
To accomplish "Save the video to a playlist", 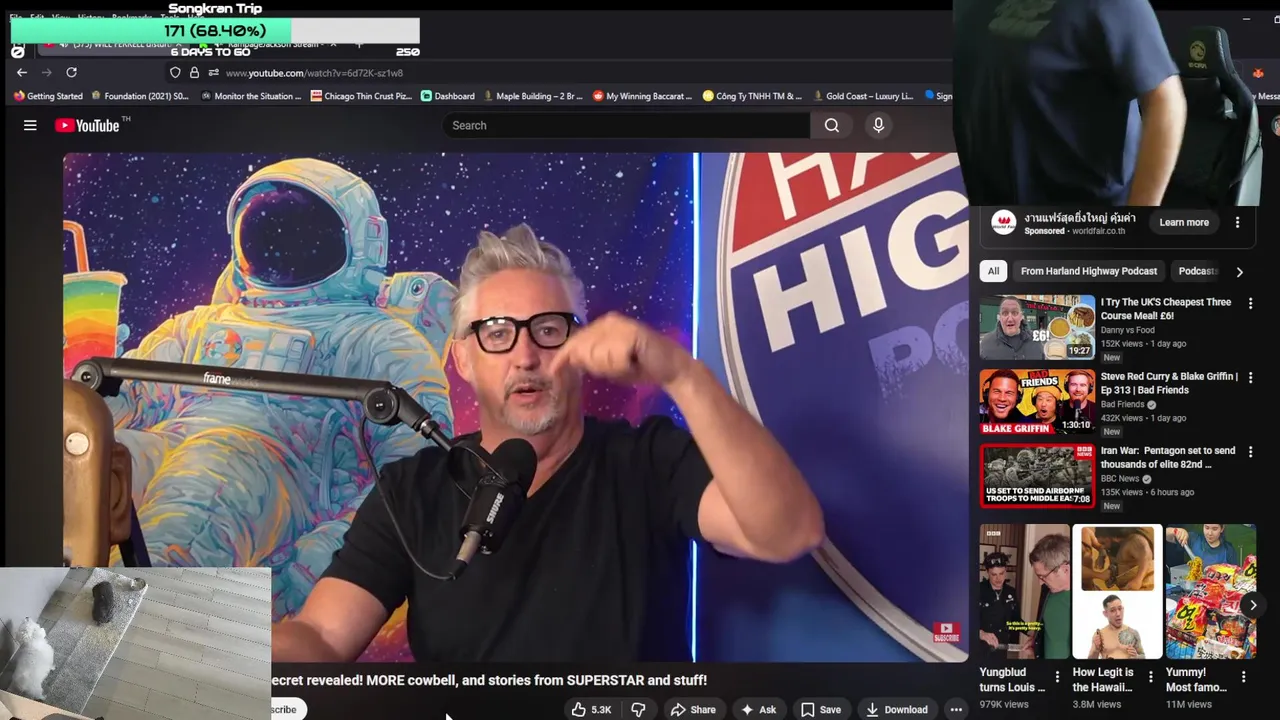I will click(821, 709).
